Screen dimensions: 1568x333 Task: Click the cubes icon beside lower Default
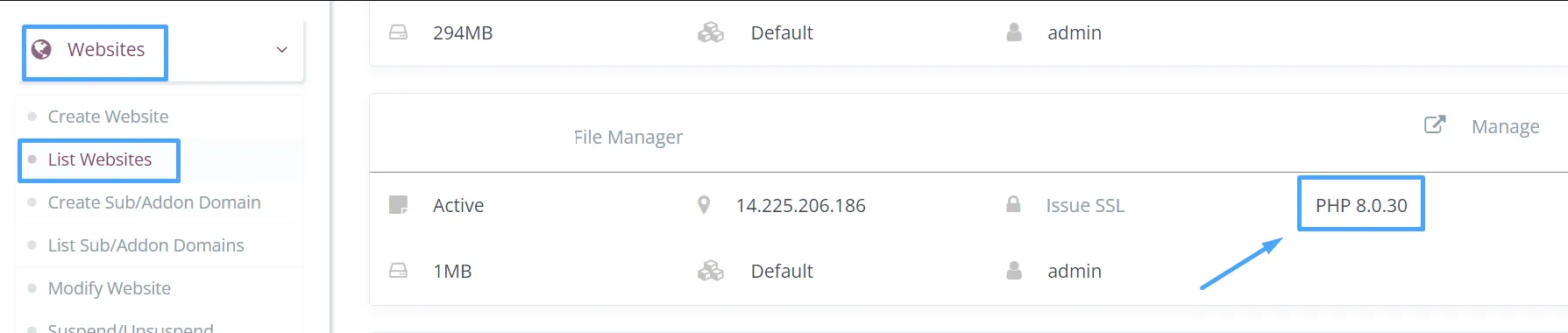(x=711, y=271)
